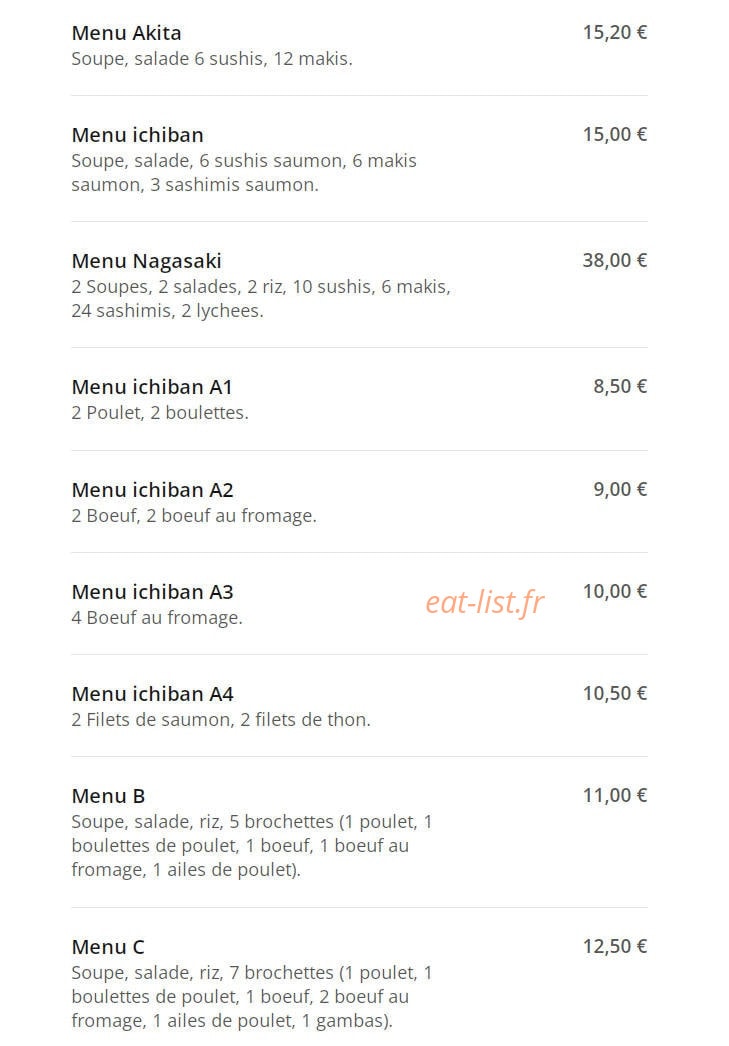Open Menu ichiban A2 item
This screenshot has width=729, height=1046.
tap(152, 490)
